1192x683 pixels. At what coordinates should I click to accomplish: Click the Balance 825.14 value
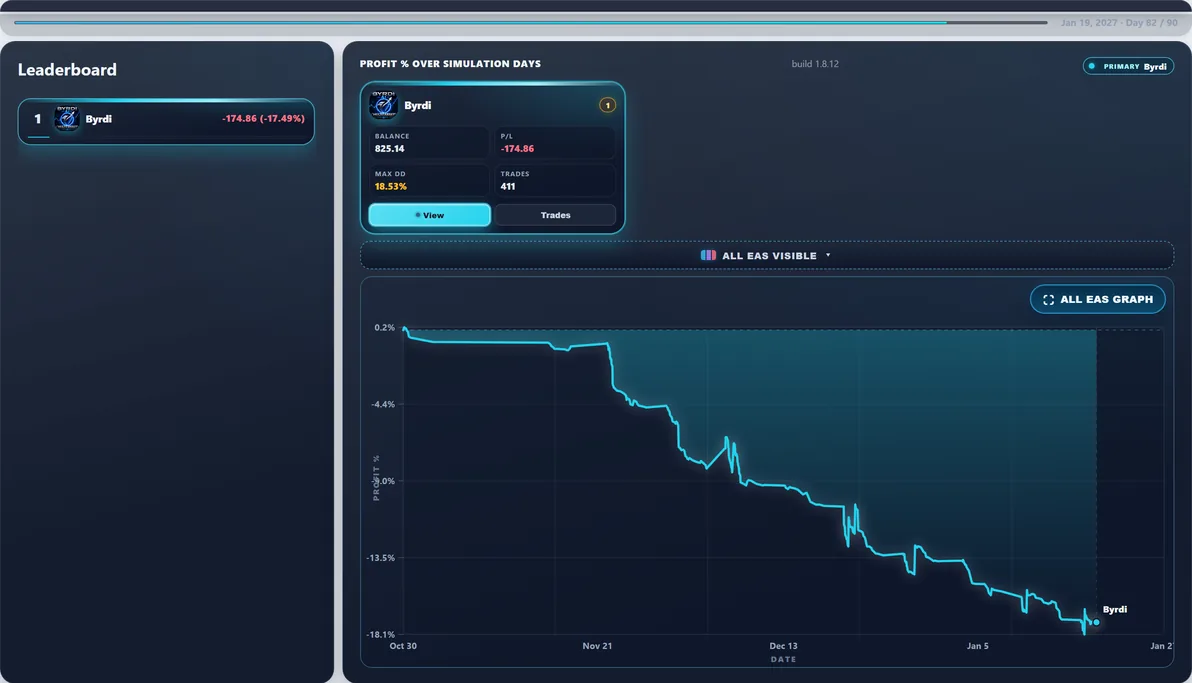(389, 149)
